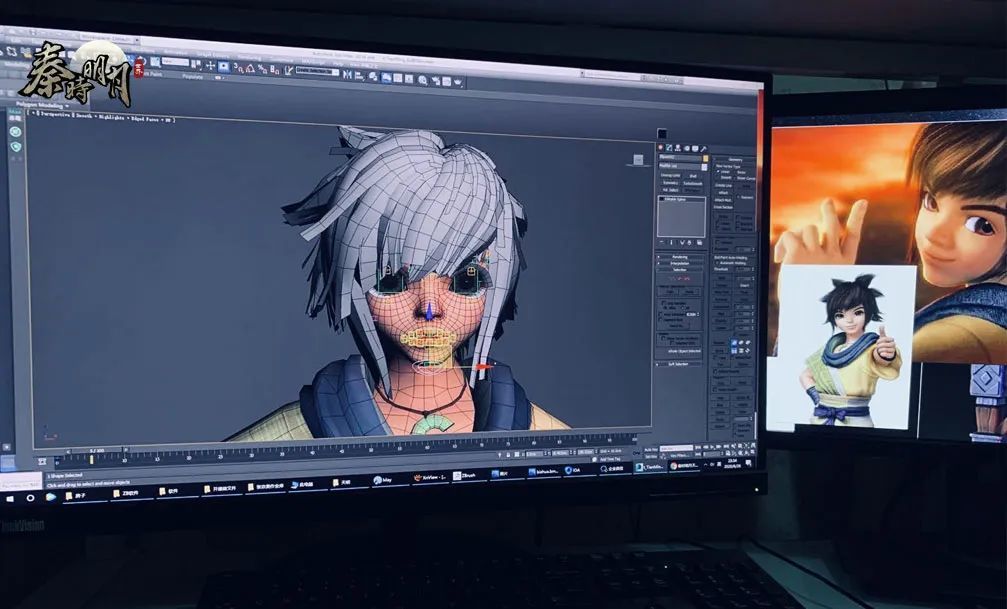
Task: Click the time slider handle on timeline
Action: coord(96,450)
